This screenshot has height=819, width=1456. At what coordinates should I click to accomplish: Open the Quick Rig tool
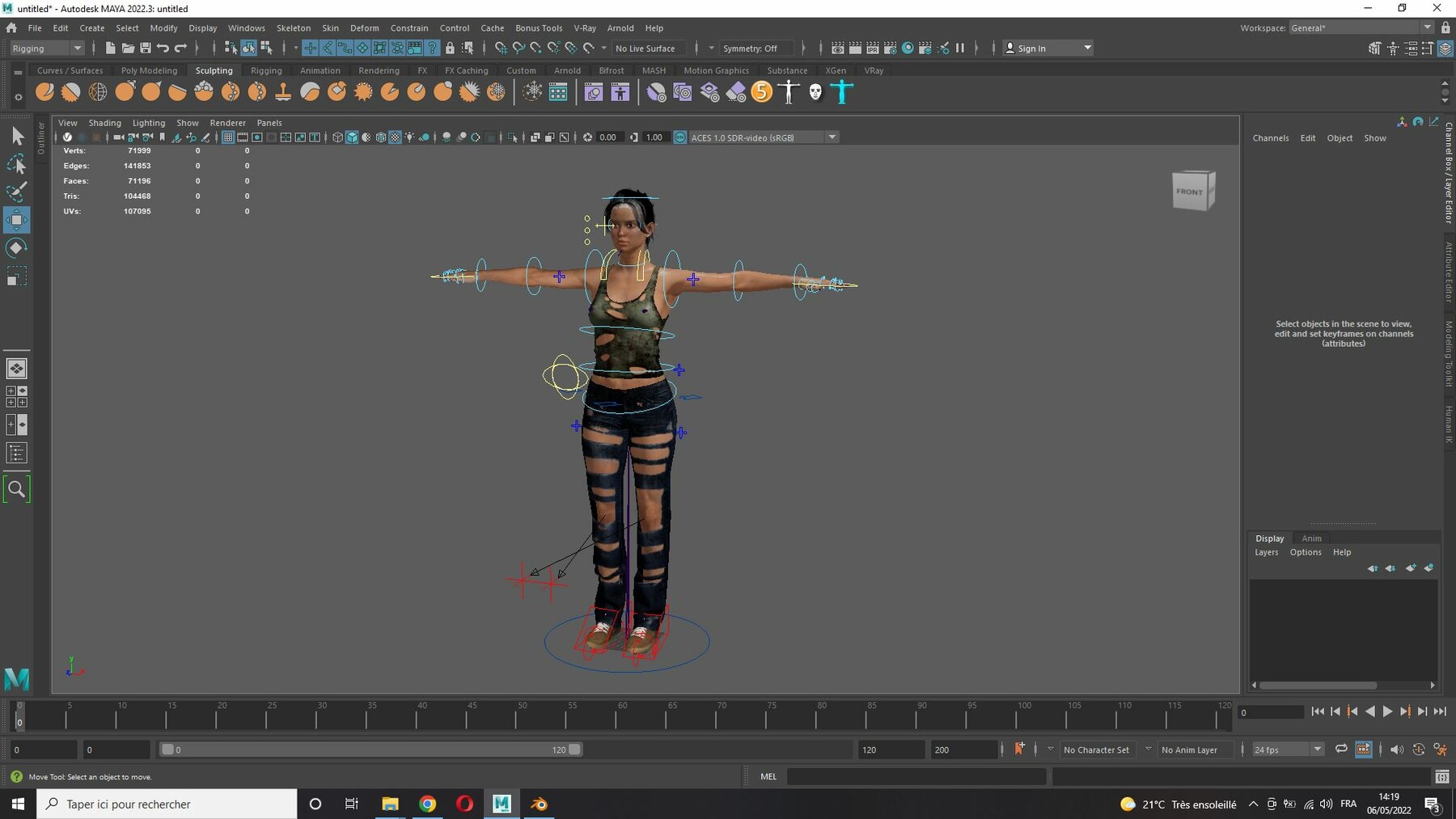pyautogui.click(x=789, y=92)
